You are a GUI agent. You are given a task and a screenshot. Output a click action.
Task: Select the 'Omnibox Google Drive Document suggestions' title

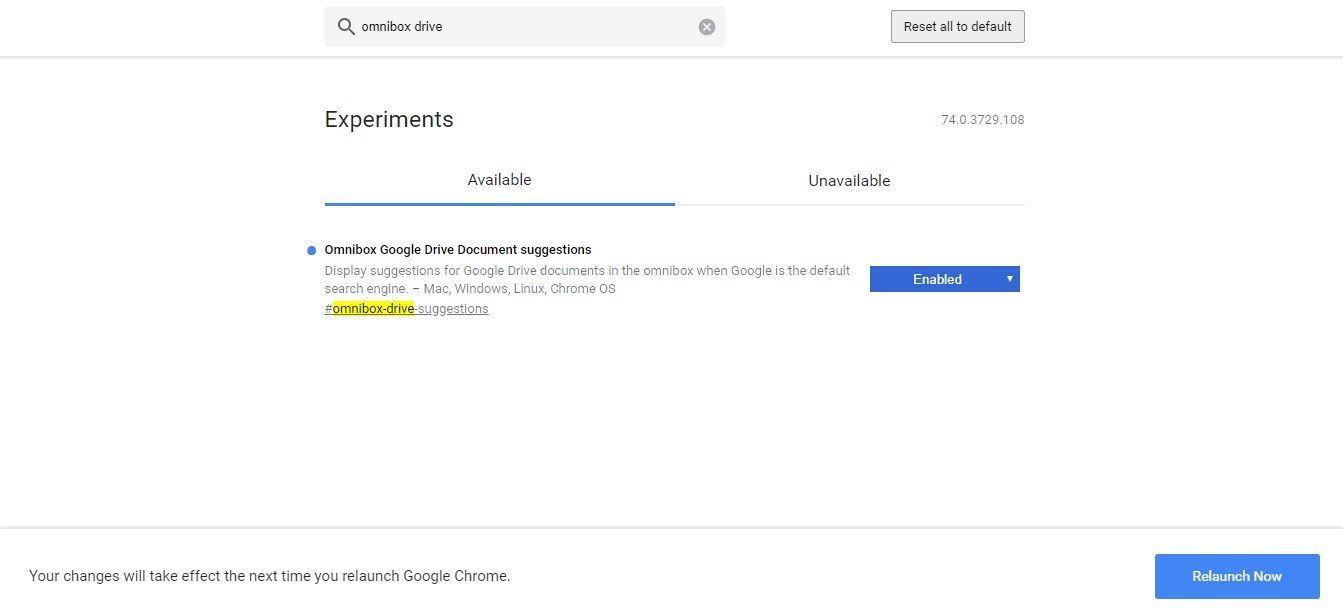tap(458, 250)
